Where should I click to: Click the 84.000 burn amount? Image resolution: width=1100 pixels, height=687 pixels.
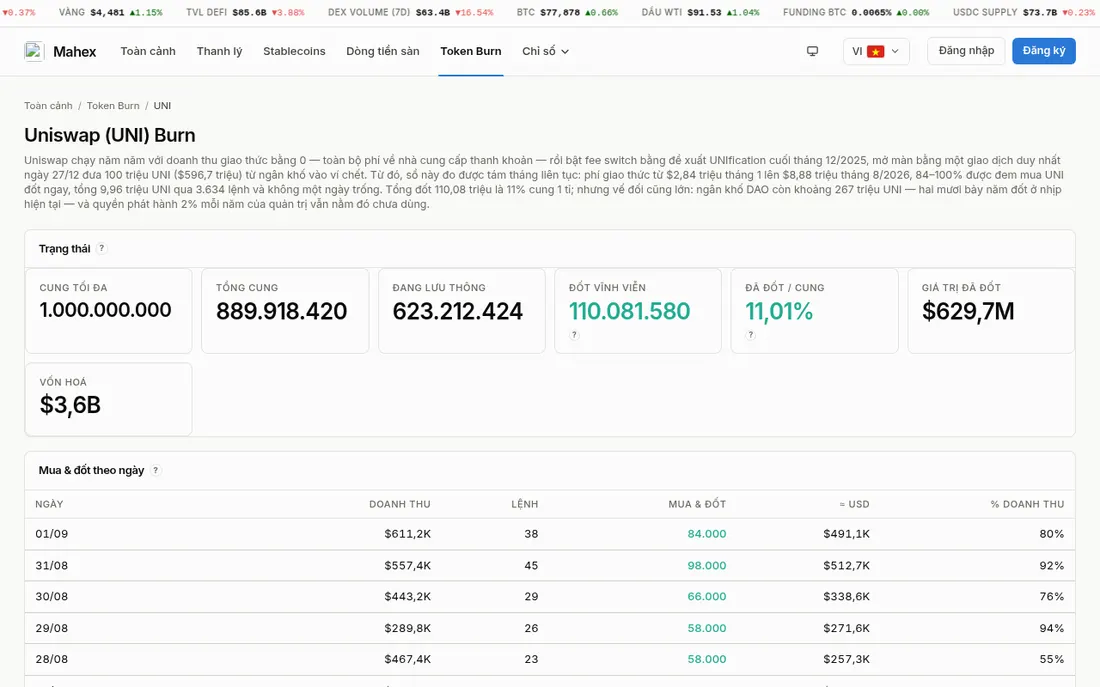[706, 534]
